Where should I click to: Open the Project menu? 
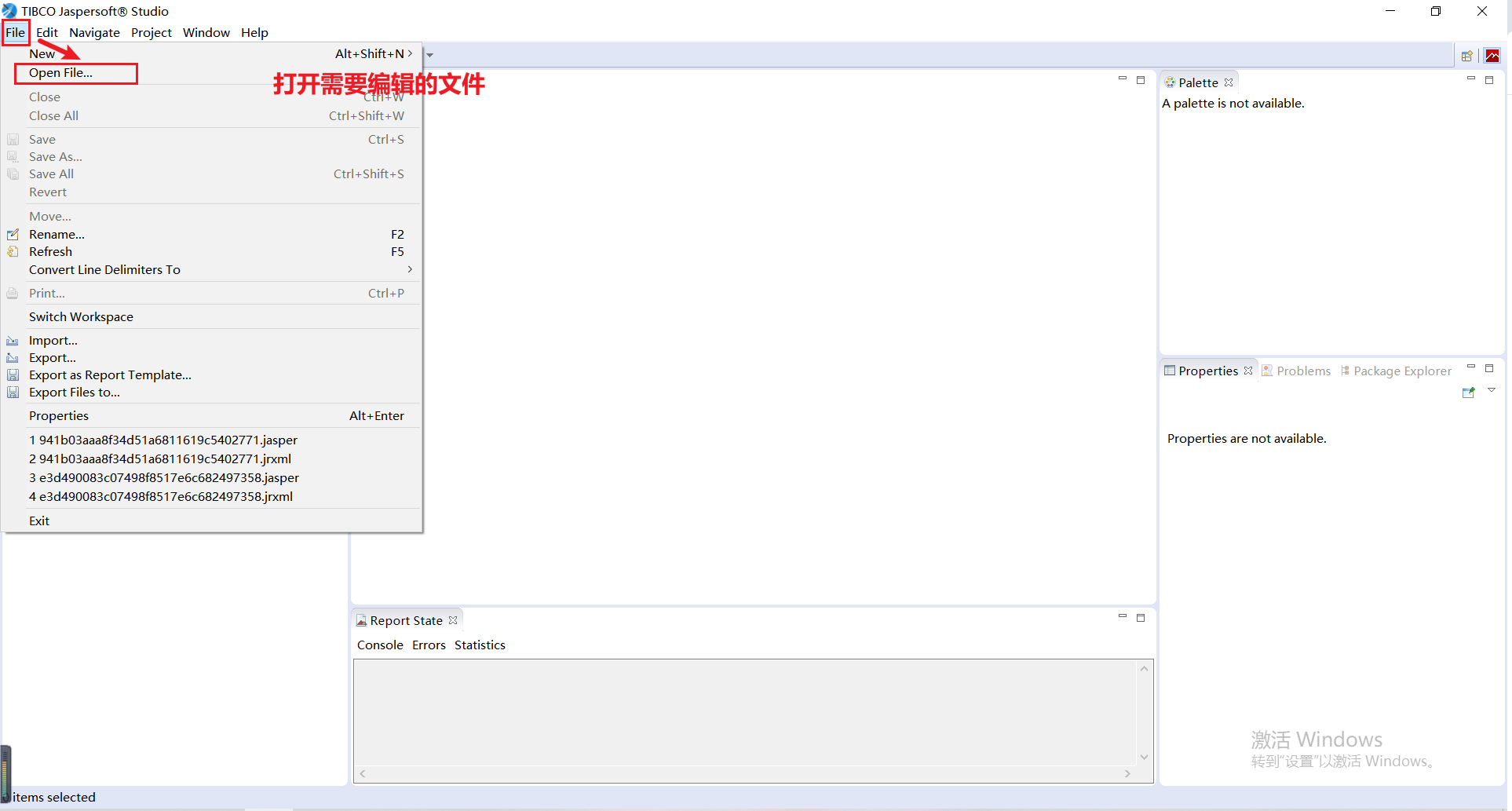click(151, 32)
